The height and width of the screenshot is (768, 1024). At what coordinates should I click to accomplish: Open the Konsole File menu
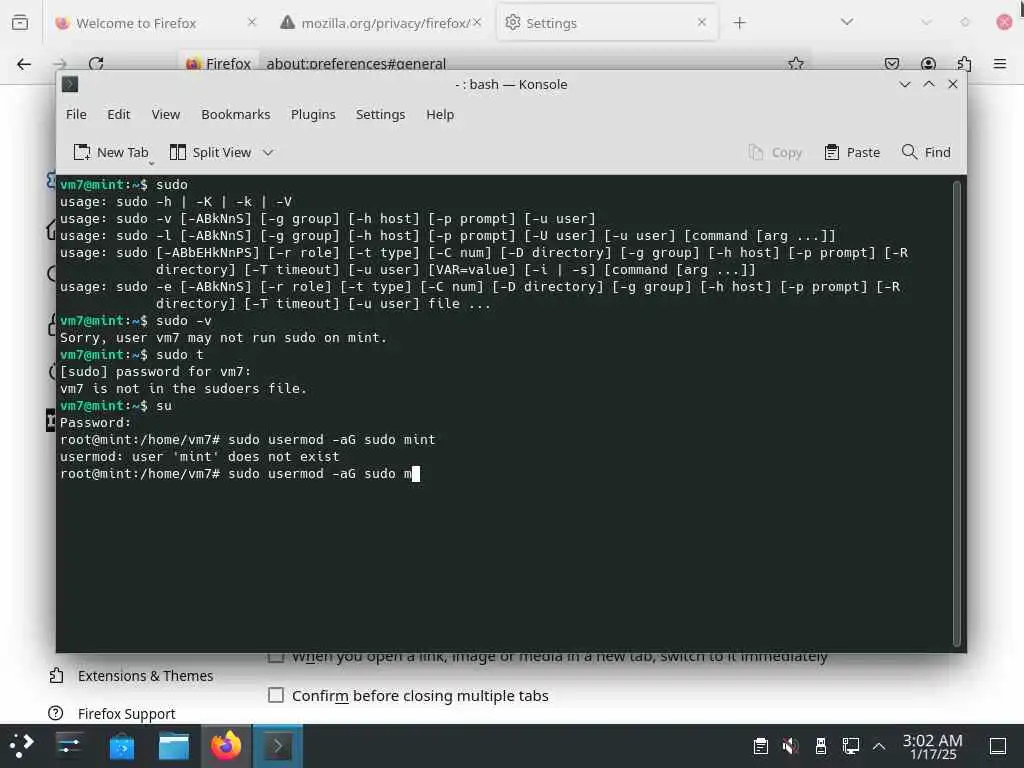point(76,114)
